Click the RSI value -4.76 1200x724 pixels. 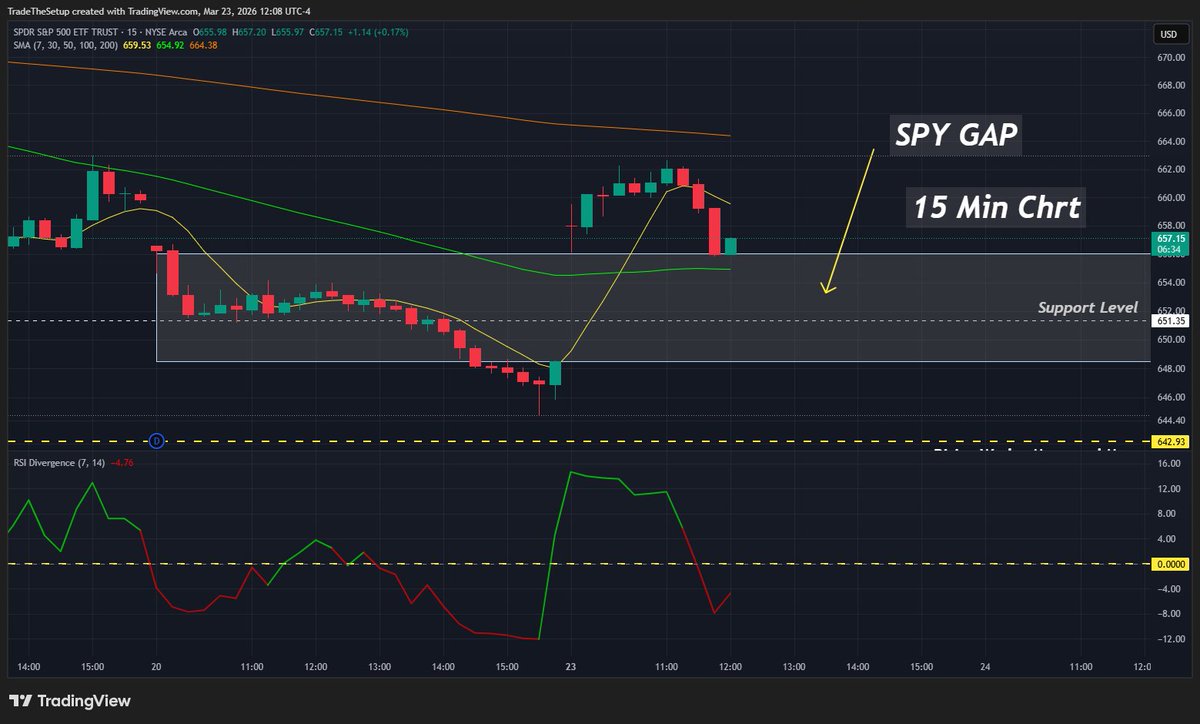(122, 462)
